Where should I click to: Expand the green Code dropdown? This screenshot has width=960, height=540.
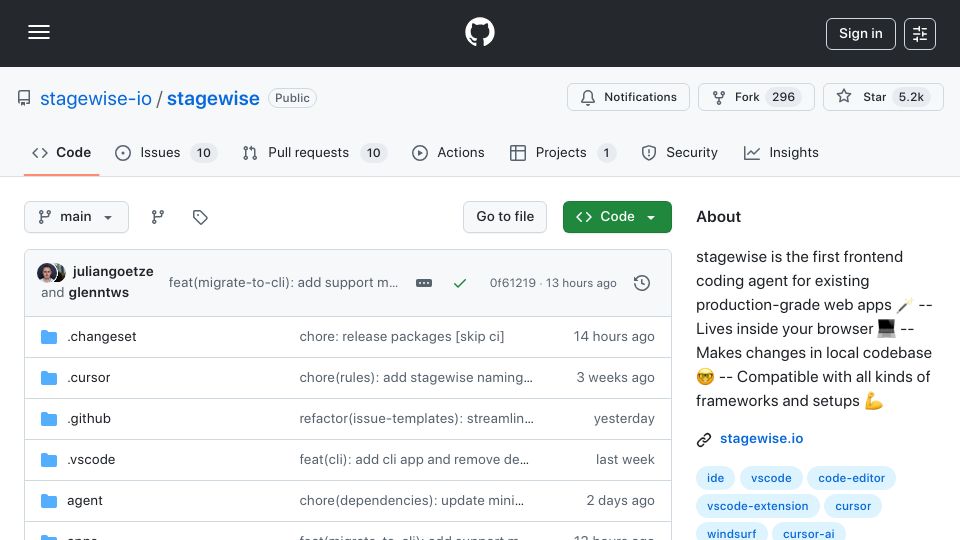point(617,217)
